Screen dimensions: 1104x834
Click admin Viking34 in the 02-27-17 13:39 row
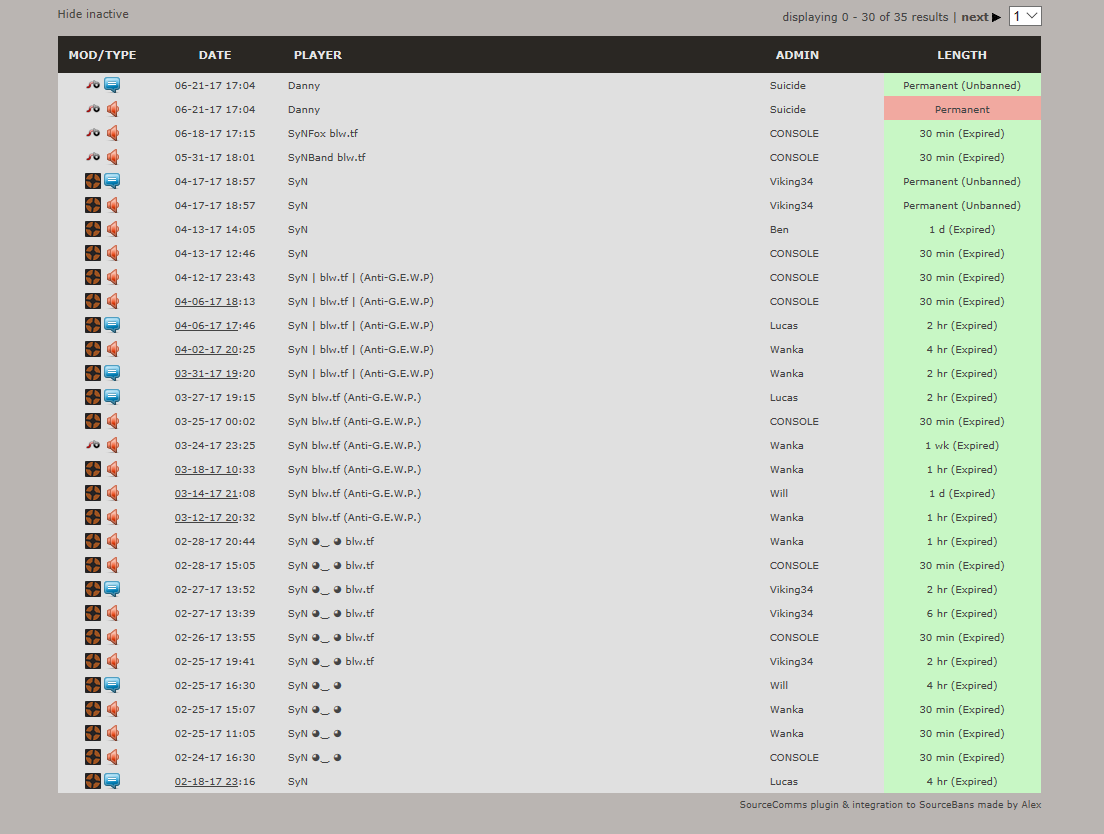click(x=791, y=614)
